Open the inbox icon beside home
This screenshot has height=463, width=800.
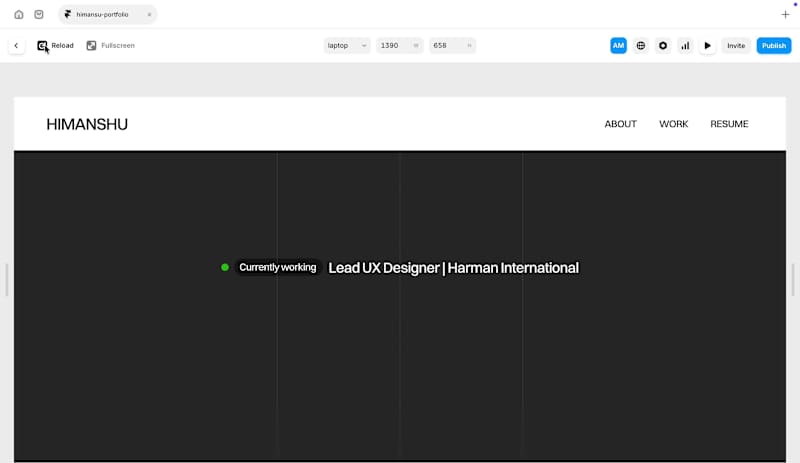(39, 14)
